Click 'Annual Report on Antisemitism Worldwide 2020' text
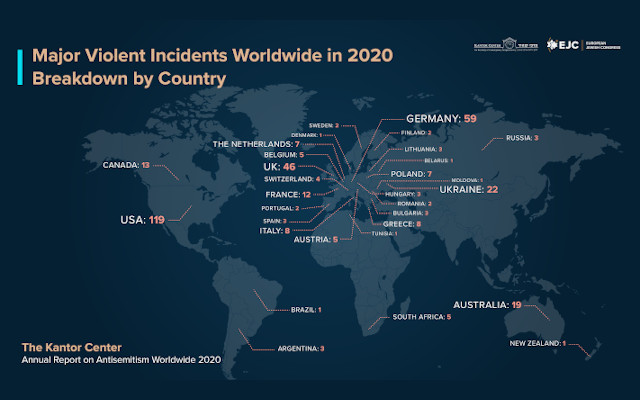Screen dimensions: 640x400 (x=121, y=360)
